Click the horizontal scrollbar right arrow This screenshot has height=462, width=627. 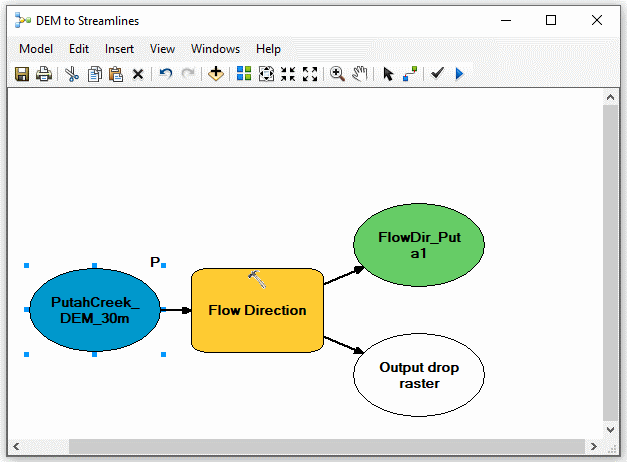coord(594,446)
